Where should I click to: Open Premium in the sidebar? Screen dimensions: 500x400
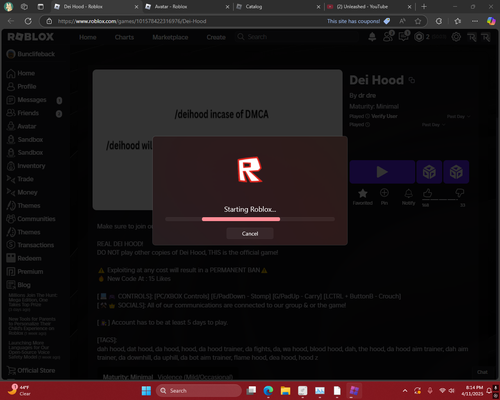[25, 272]
